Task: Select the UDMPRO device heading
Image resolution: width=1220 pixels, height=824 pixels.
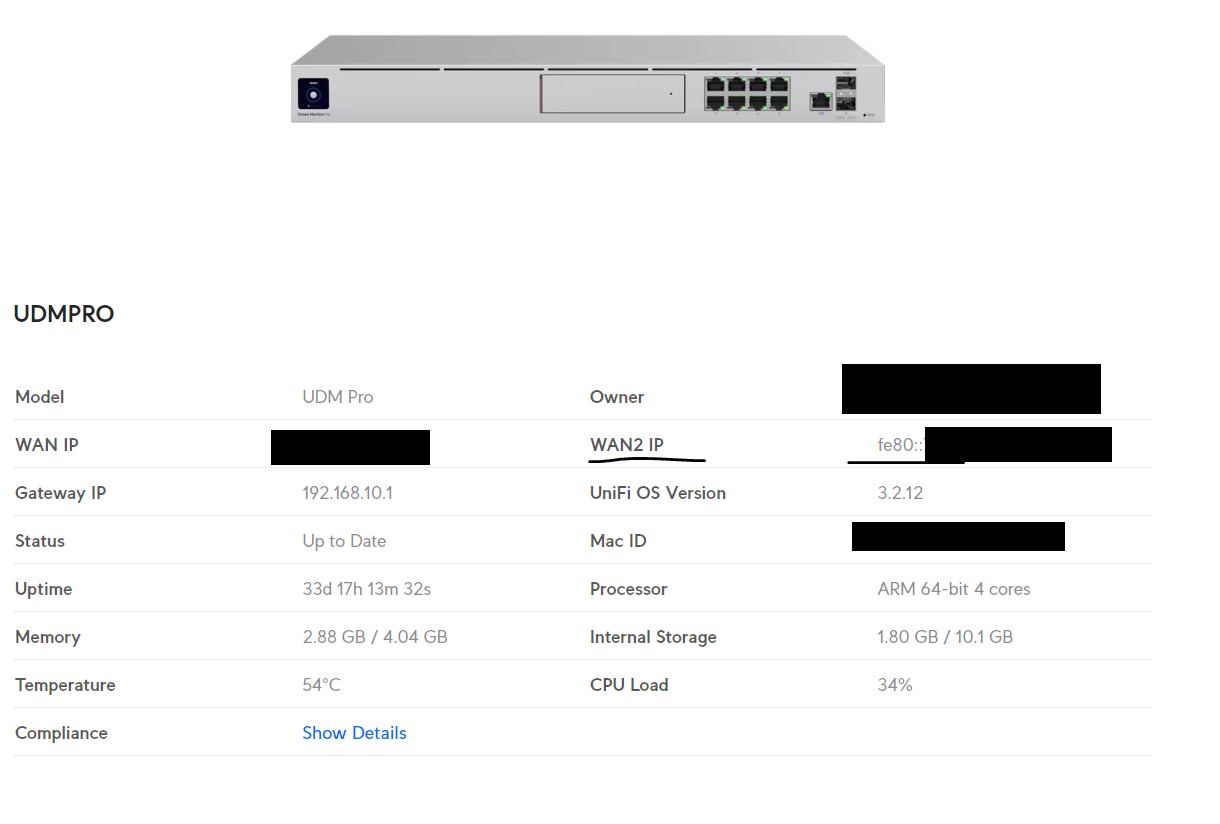Action: pos(64,314)
